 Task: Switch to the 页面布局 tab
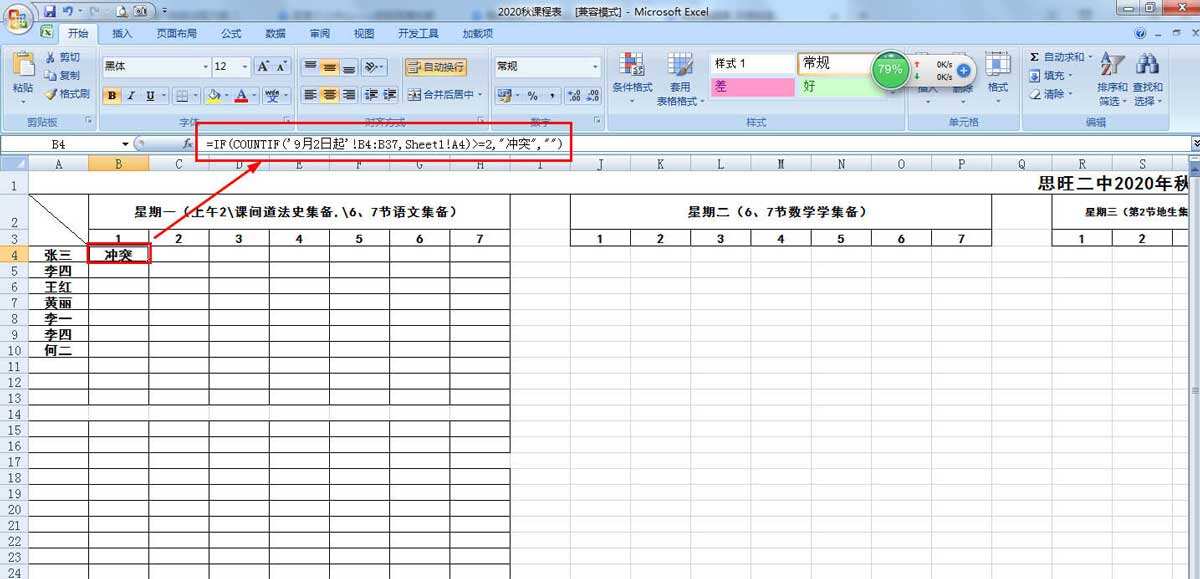coord(176,33)
